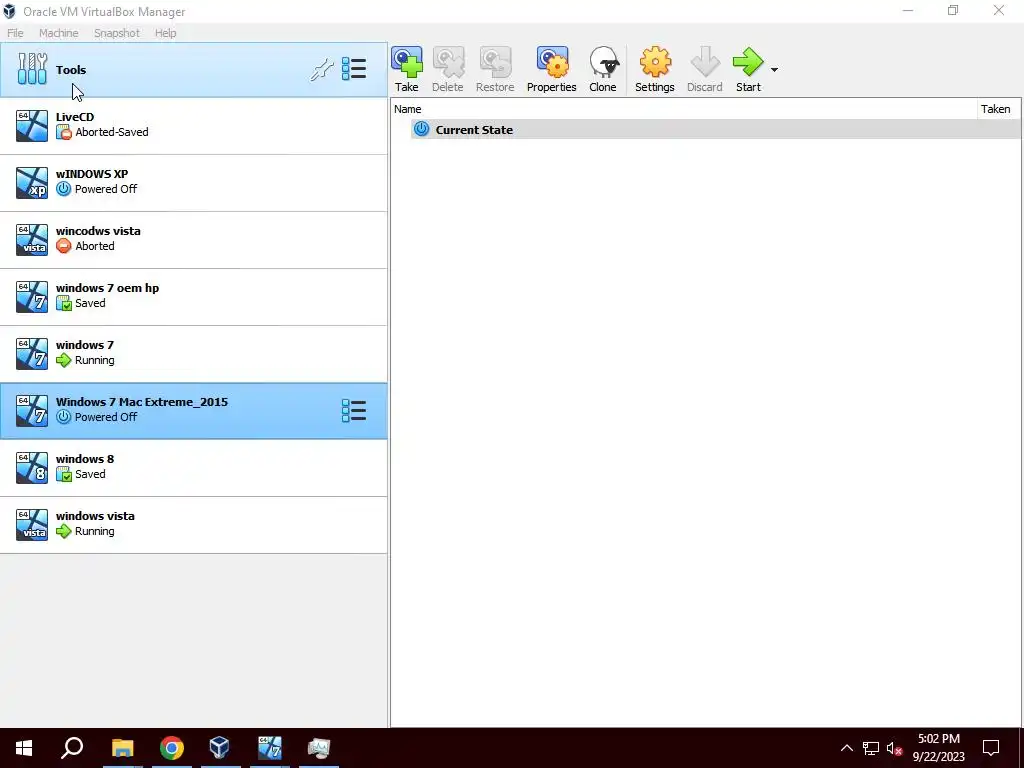Click the Tools wrench icon
Screen dimensions: 1024x768
tap(32, 69)
